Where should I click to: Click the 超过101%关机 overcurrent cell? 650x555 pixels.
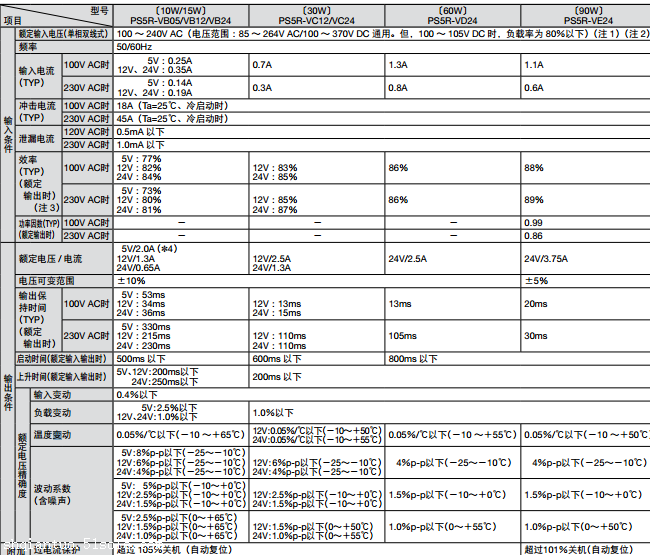click(585, 550)
